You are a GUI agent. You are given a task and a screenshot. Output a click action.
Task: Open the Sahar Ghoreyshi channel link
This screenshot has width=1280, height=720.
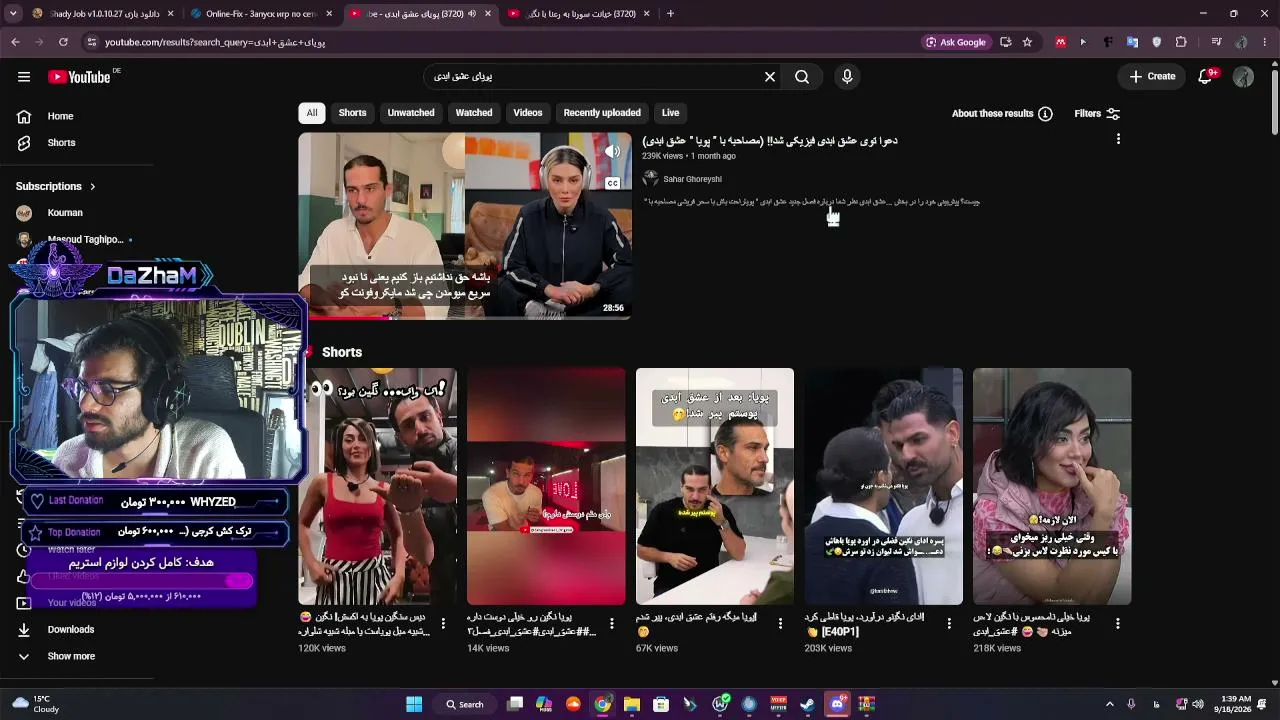coord(692,180)
